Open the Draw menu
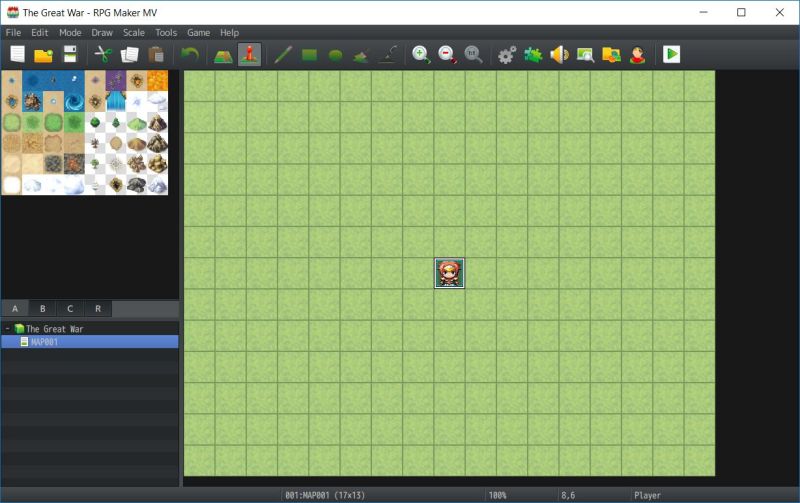800x503 pixels. point(102,33)
